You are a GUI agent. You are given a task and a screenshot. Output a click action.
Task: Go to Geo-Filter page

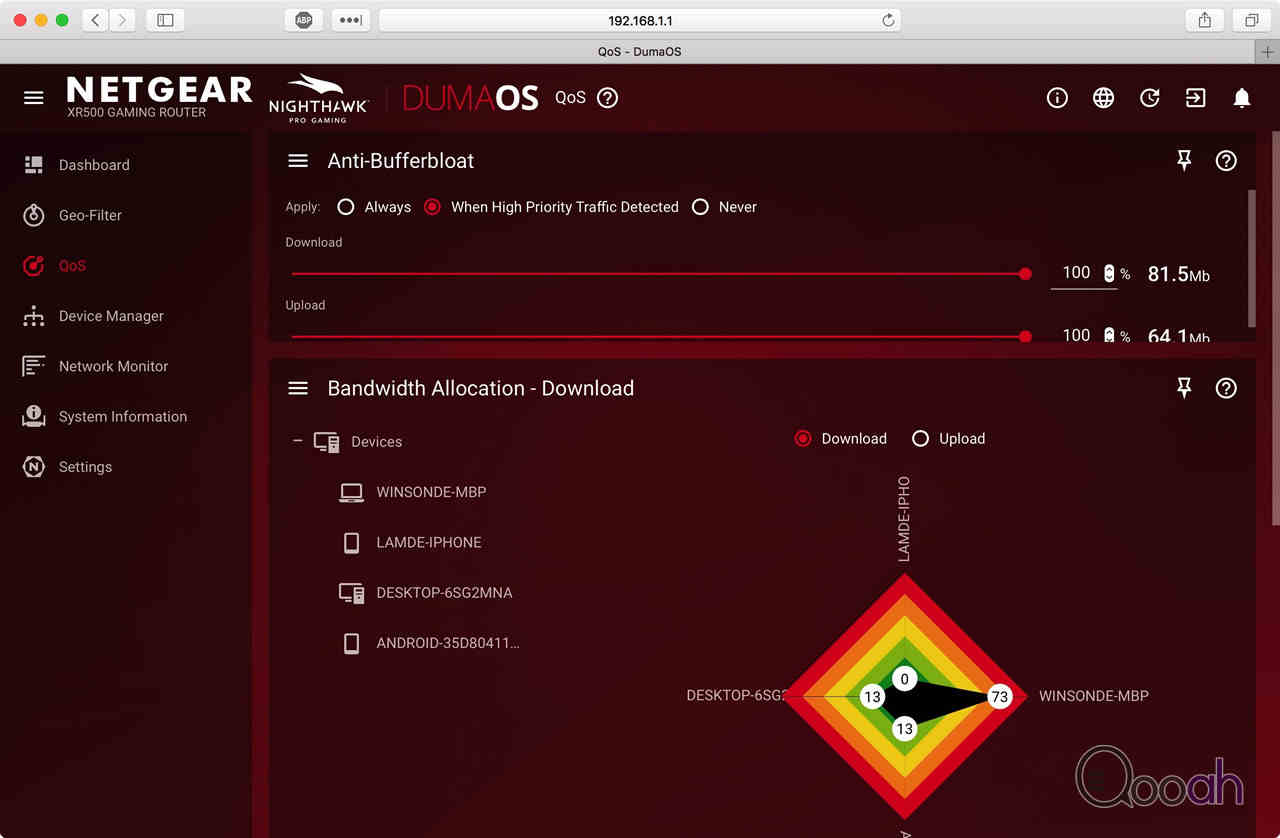coord(90,215)
